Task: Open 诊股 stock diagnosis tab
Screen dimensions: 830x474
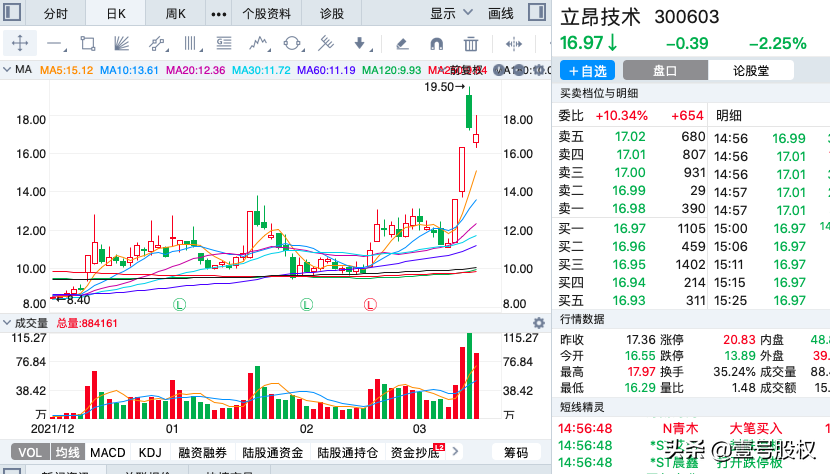Action: tap(332, 13)
